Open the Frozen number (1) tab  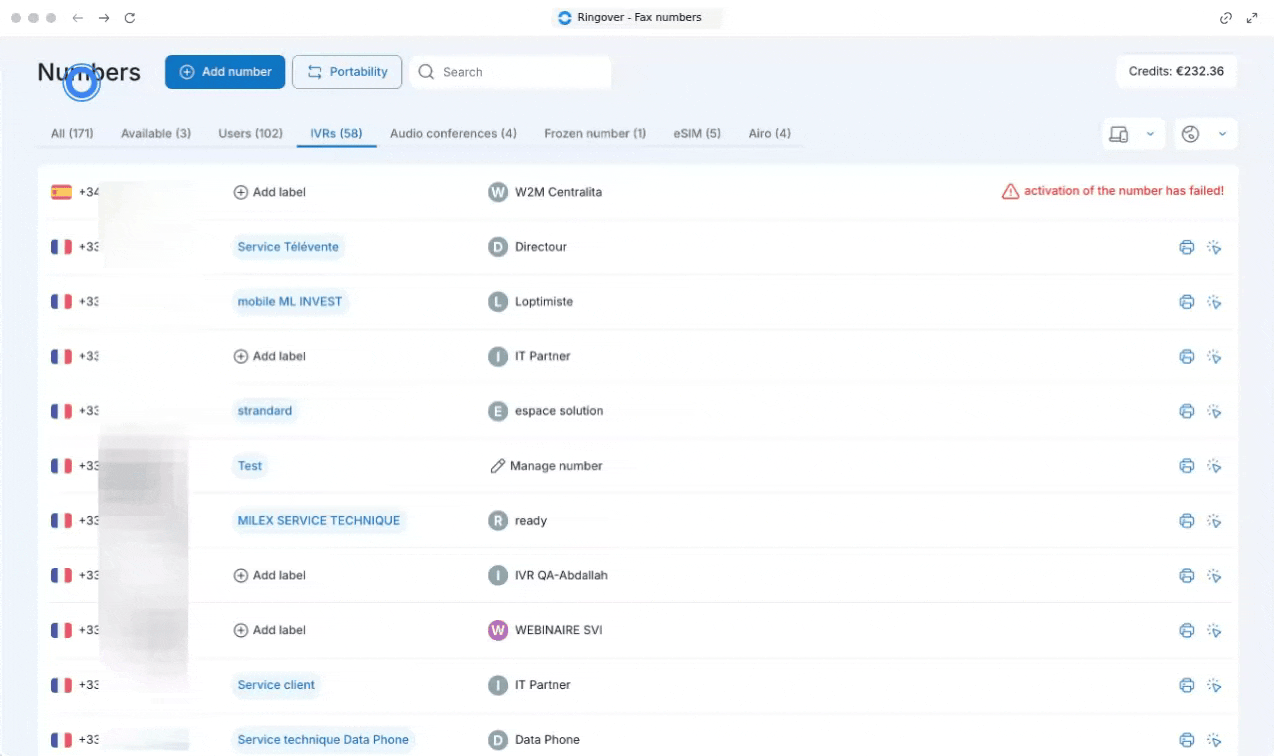tap(595, 133)
